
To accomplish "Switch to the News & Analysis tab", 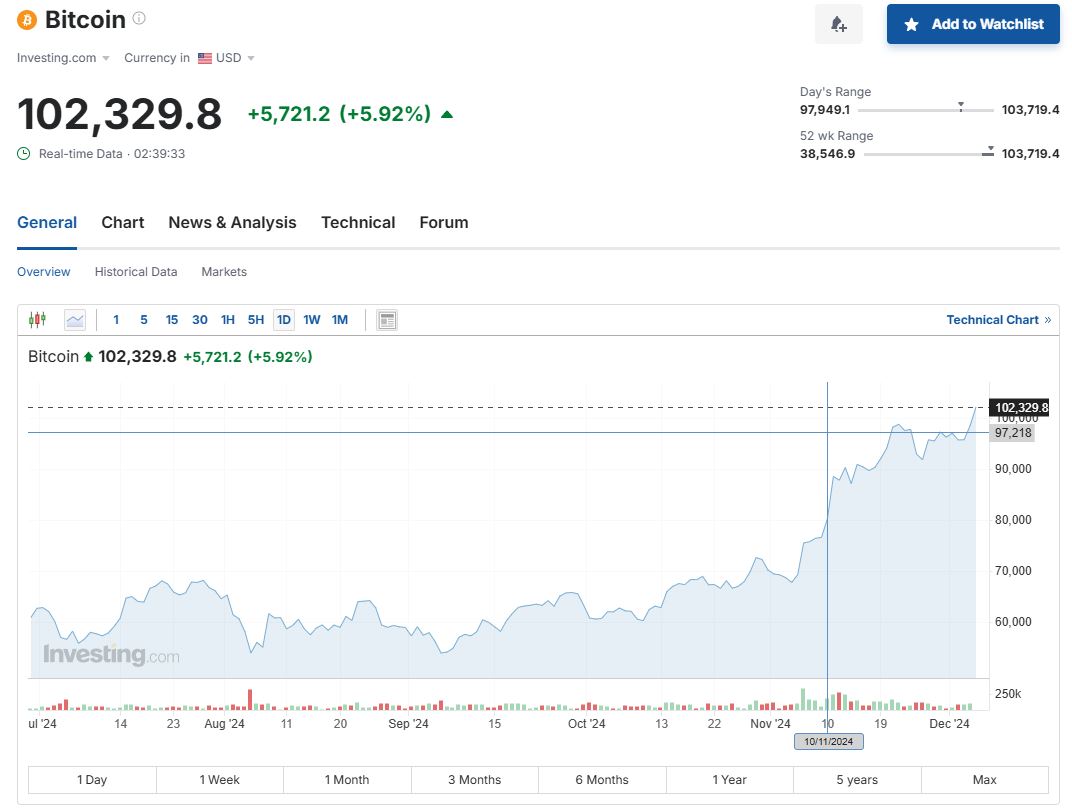I will click(232, 223).
